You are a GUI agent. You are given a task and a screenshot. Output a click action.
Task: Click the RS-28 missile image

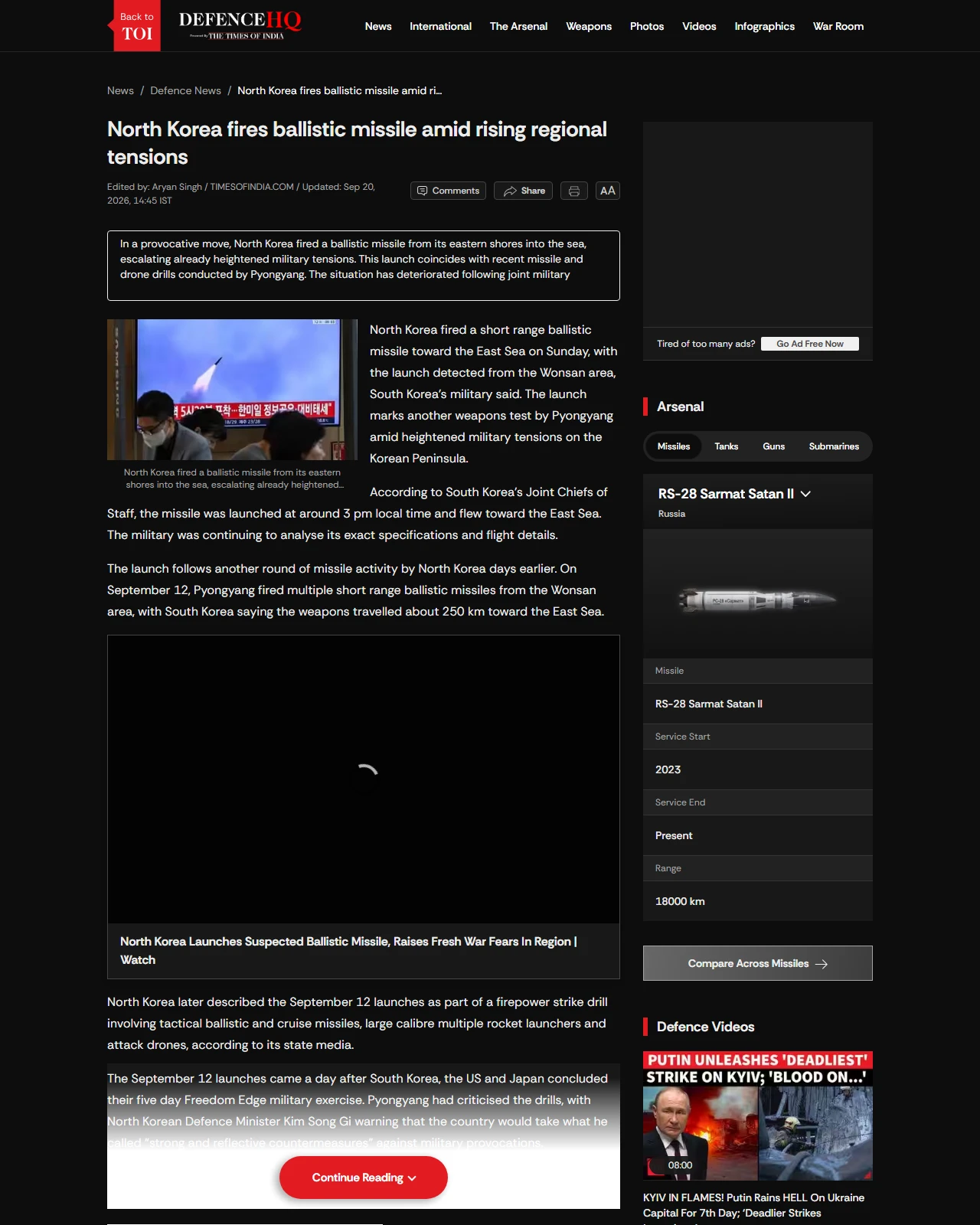(x=758, y=599)
